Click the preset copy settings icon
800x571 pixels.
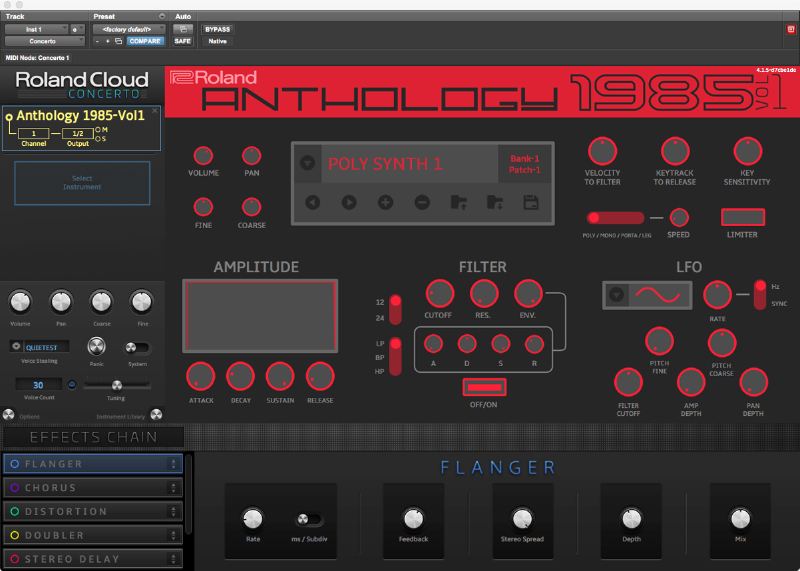tap(118, 41)
